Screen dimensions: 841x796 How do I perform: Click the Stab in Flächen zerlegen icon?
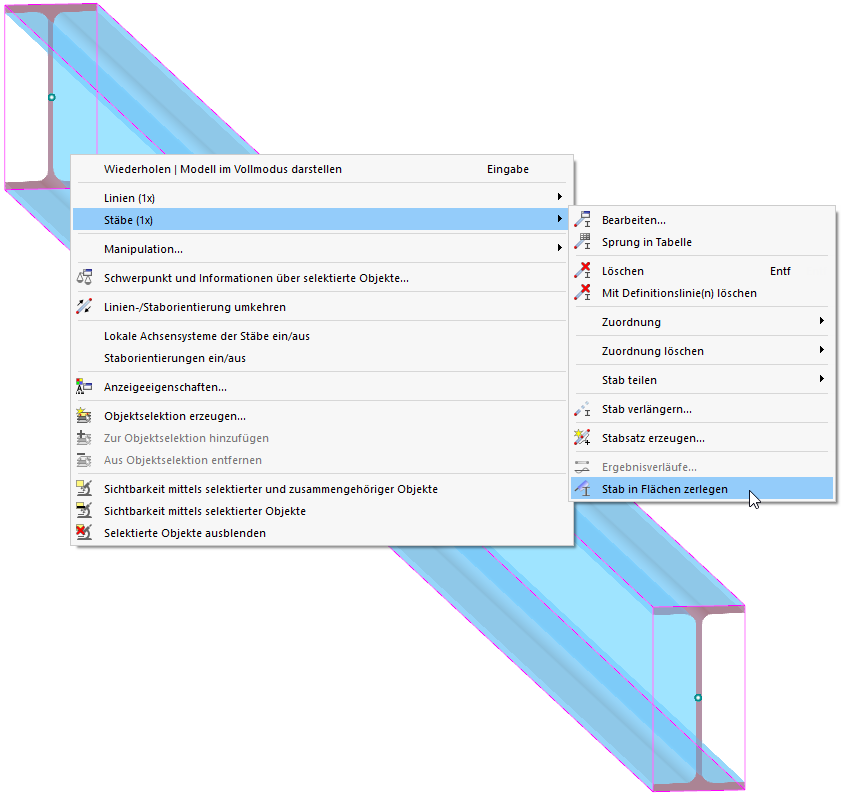tap(582, 489)
